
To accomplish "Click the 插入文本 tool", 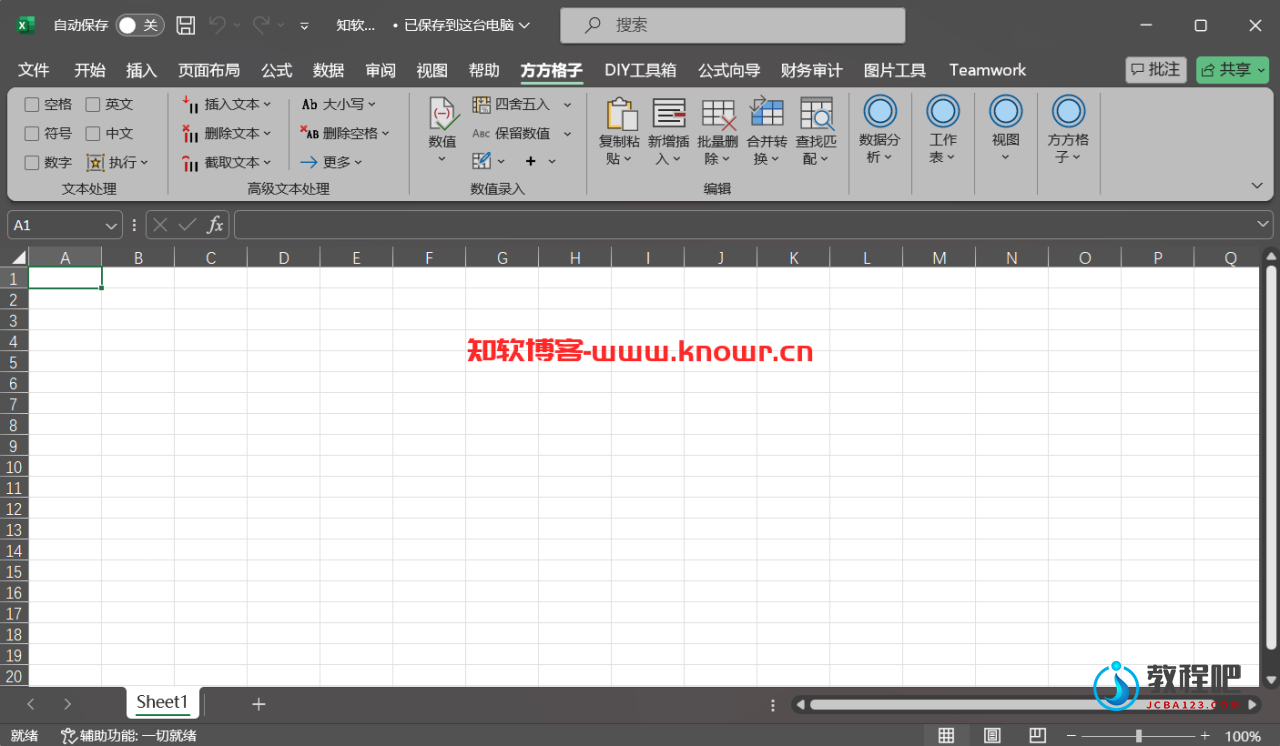I will pyautogui.click(x=227, y=104).
